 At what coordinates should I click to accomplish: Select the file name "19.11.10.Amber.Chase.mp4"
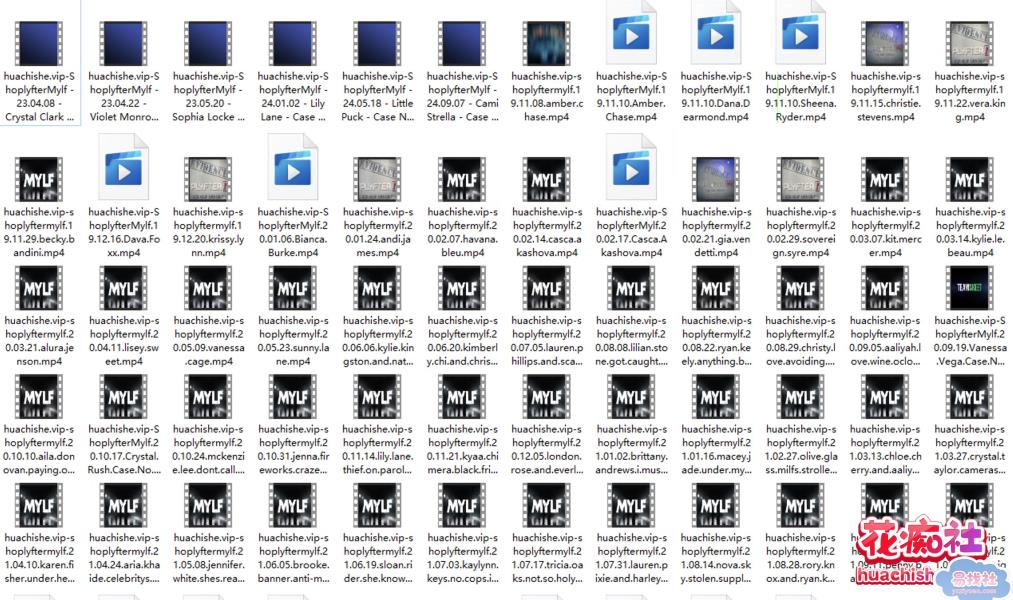coord(631,96)
